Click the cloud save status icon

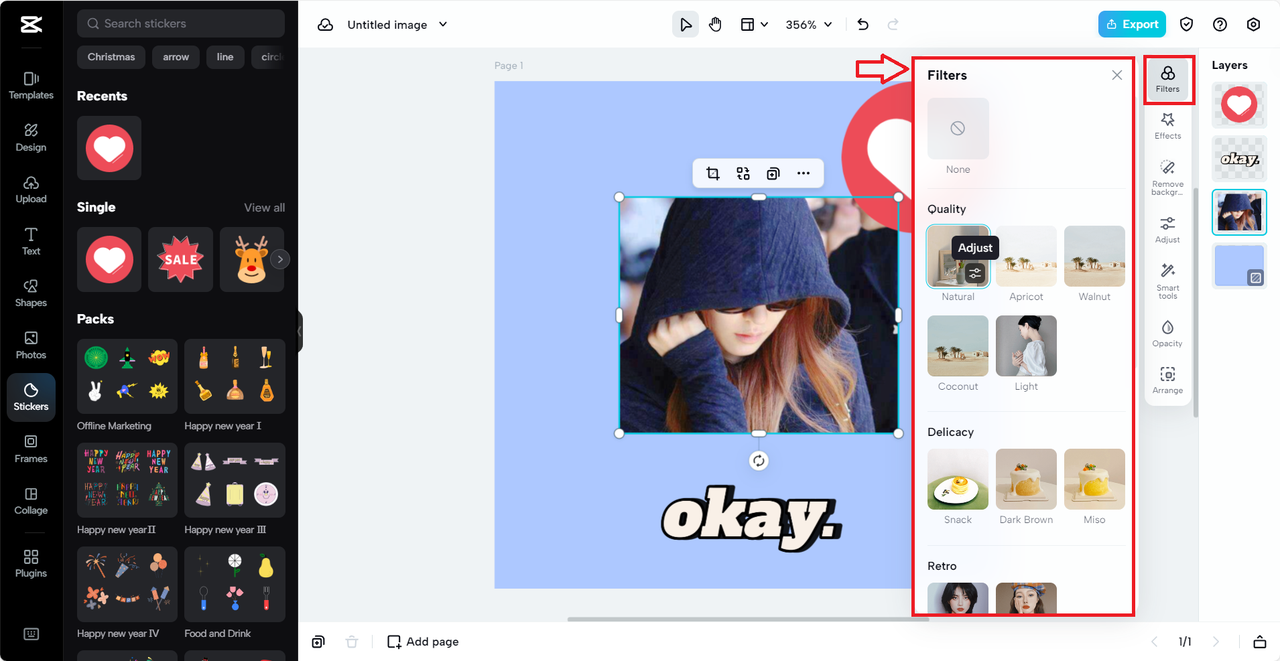(325, 25)
